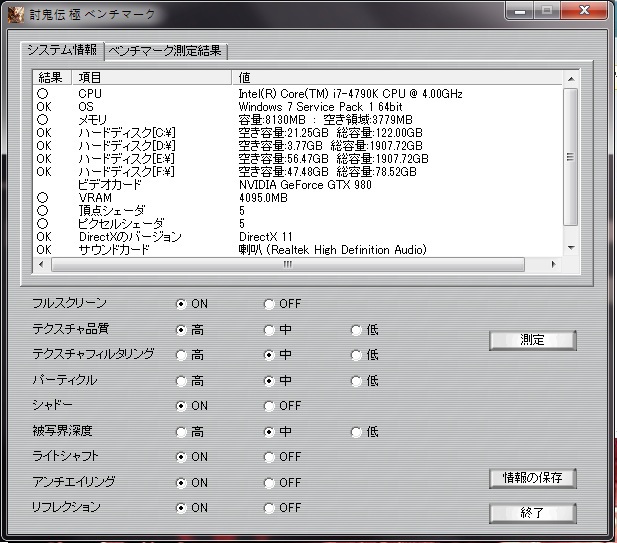Click the list's scroll down arrow
617x543 pixels.
(x=571, y=248)
